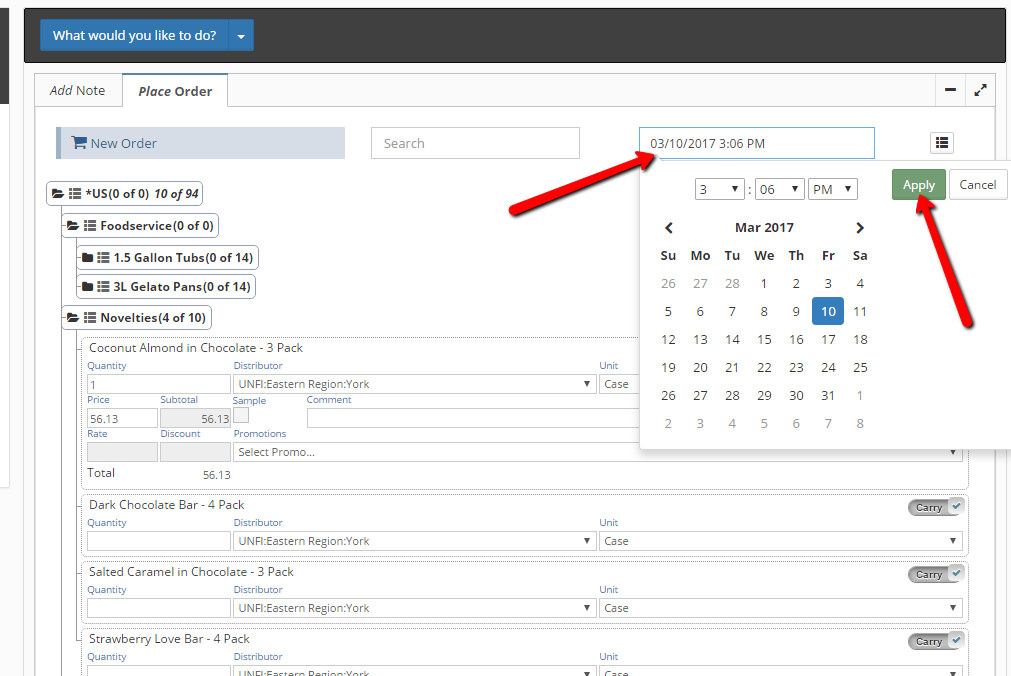Collapse the *US folder icon
The width and height of the screenshot is (1011, 676).
pyautogui.click(x=59, y=194)
